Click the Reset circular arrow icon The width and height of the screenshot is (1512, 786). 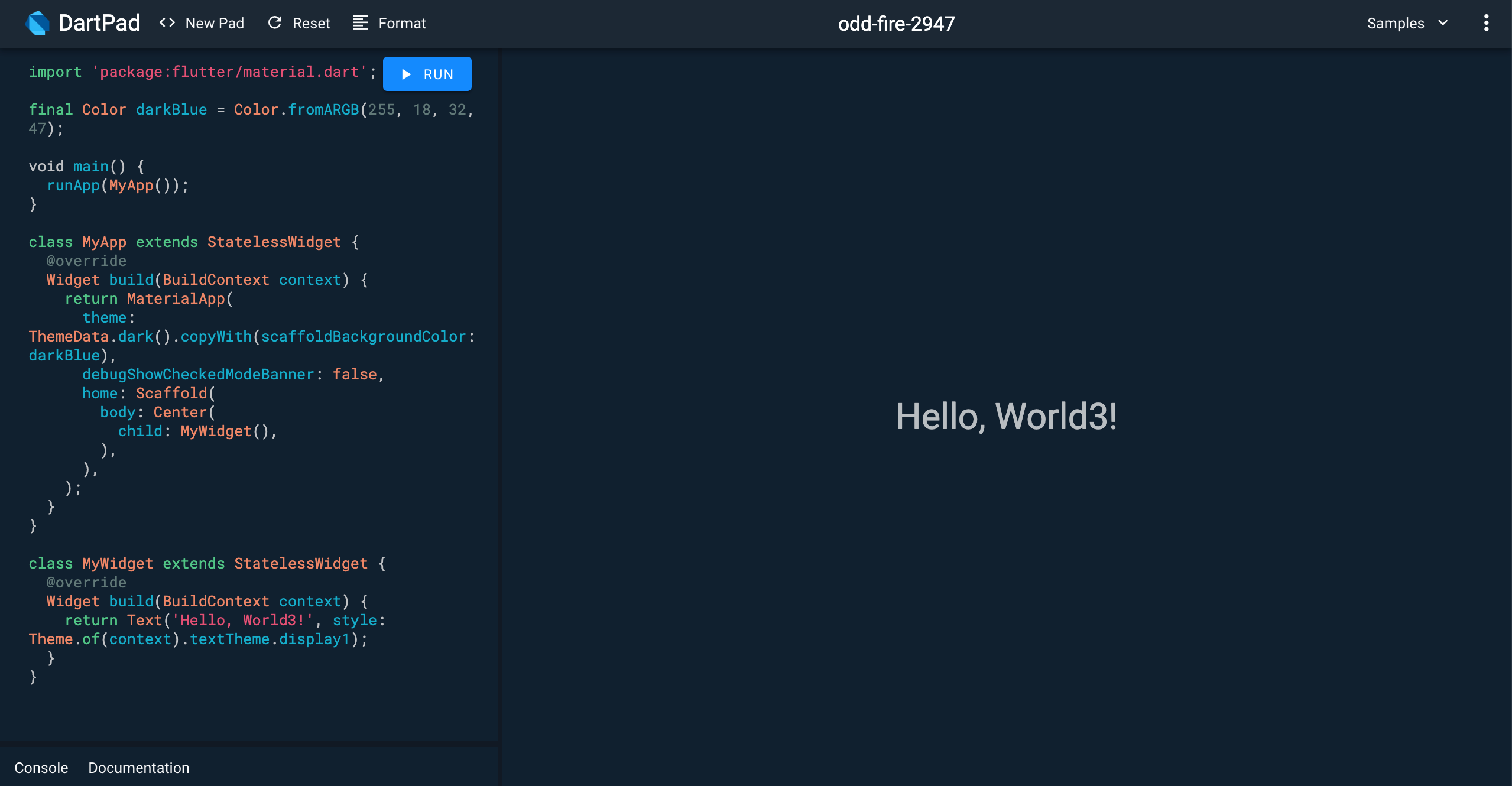[275, 22]
